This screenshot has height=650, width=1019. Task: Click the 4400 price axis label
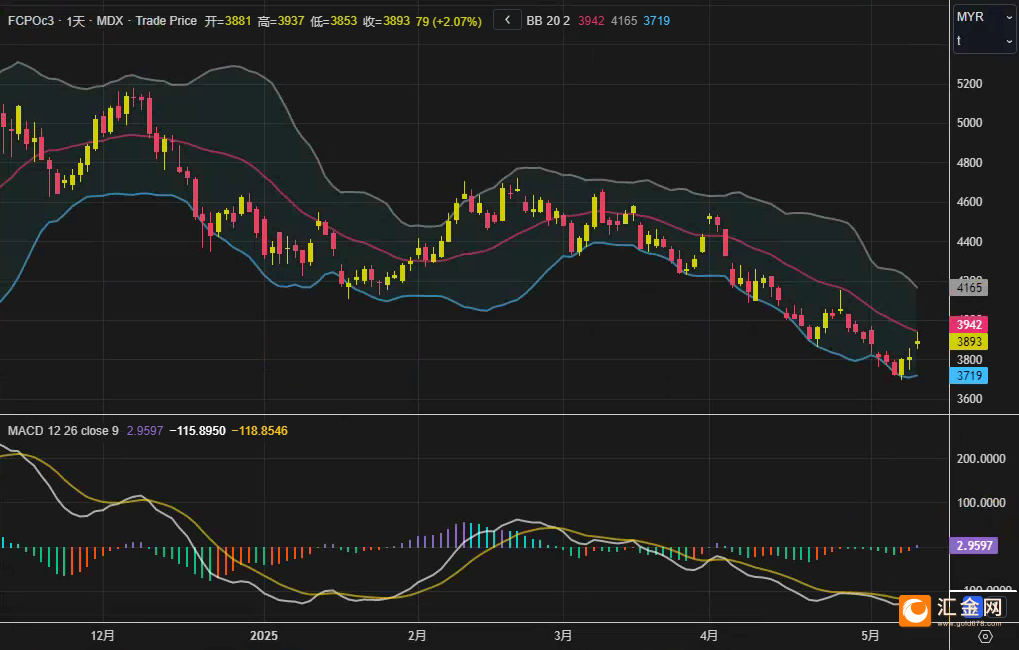pos(969,241)
